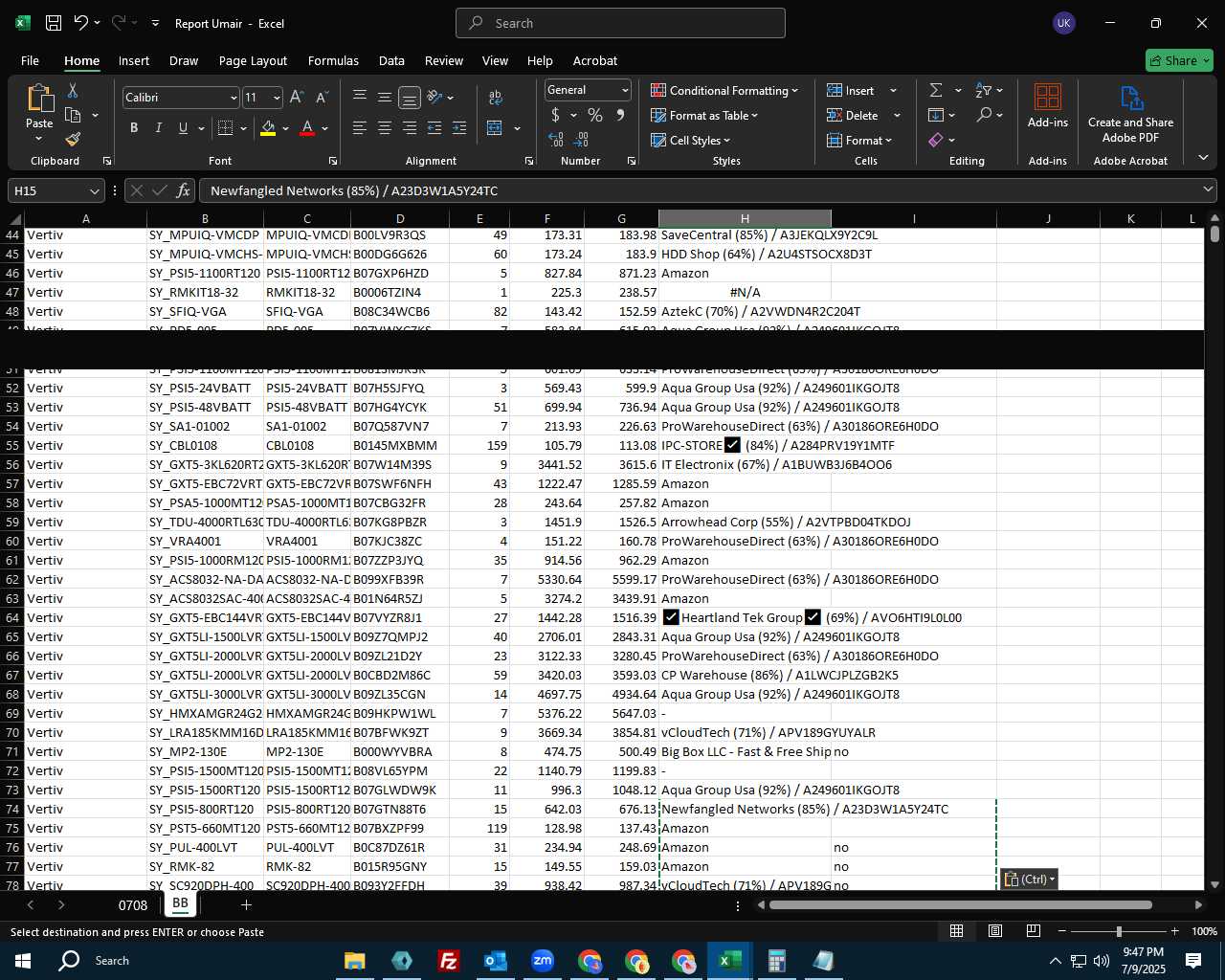1225x980 pixels.
Task: Click the Accounting Number Format dollar icon
Action: (x=556, y=115)
